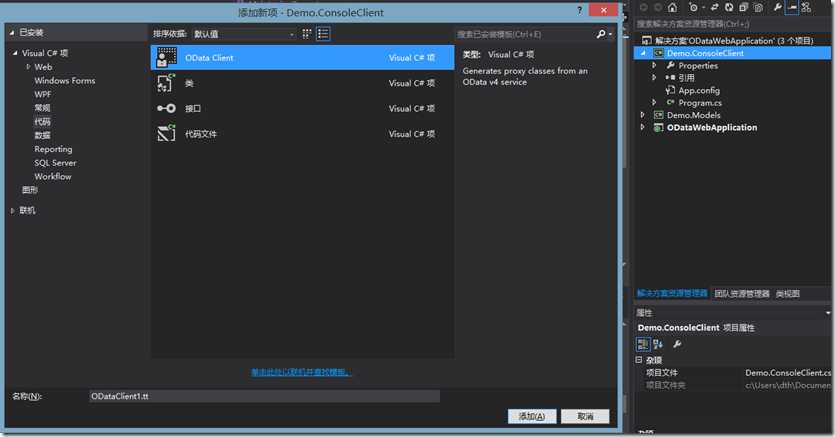The width and height of the screenshot is (835, 437).
Task: Switch templates to medium icons list view
Action: pyautogui.click(x=323, y=34)
